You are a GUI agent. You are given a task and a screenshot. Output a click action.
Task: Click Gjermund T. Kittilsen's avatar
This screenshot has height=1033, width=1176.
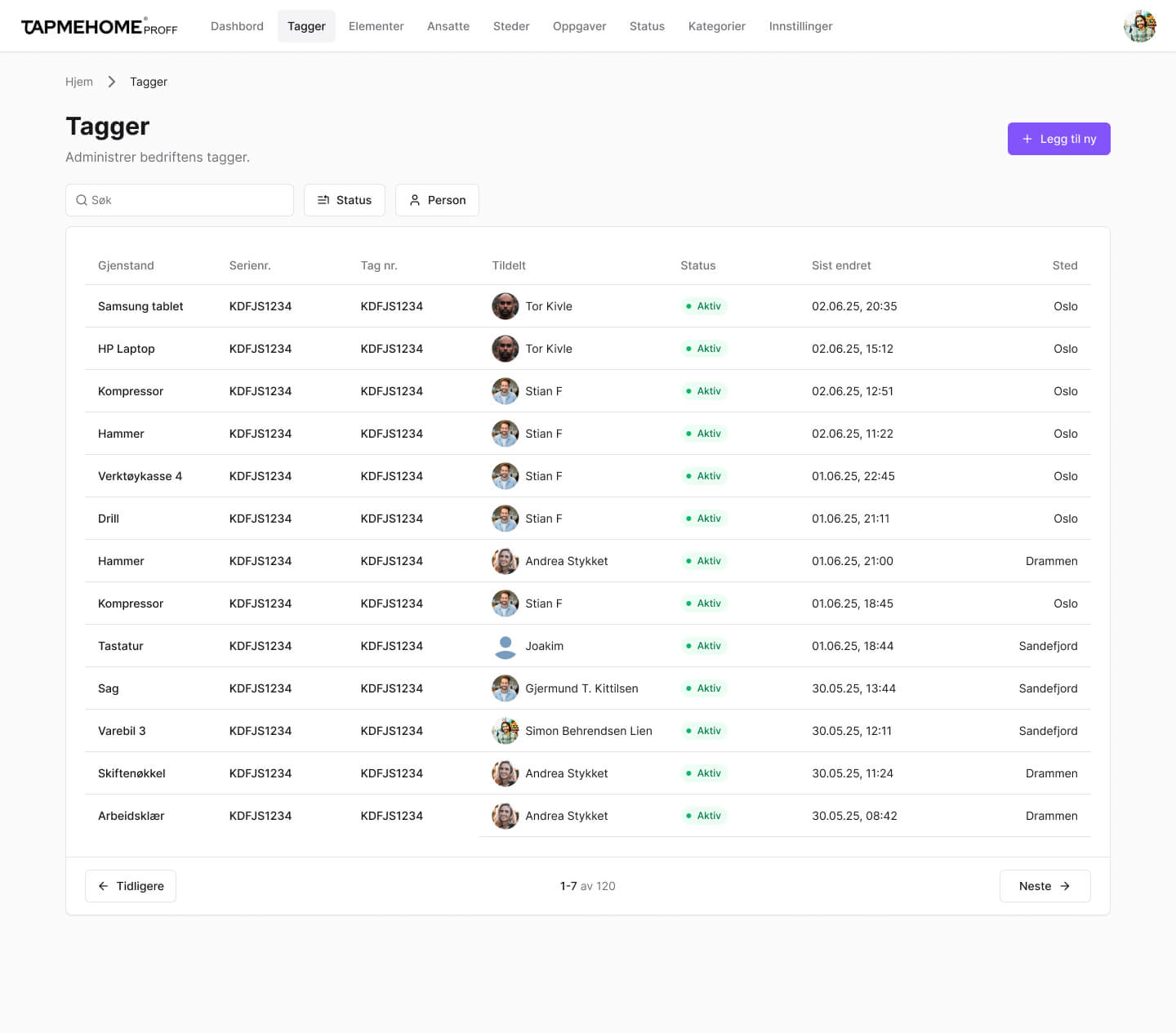point(505,688)
